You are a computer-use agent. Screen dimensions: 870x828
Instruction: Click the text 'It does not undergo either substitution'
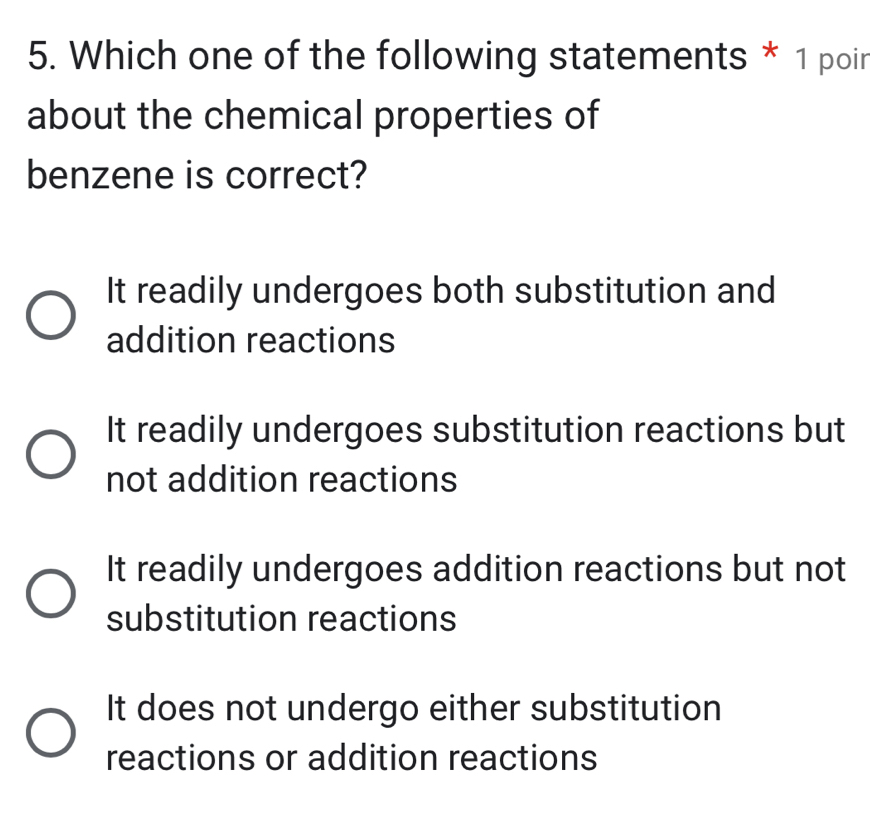413,708
